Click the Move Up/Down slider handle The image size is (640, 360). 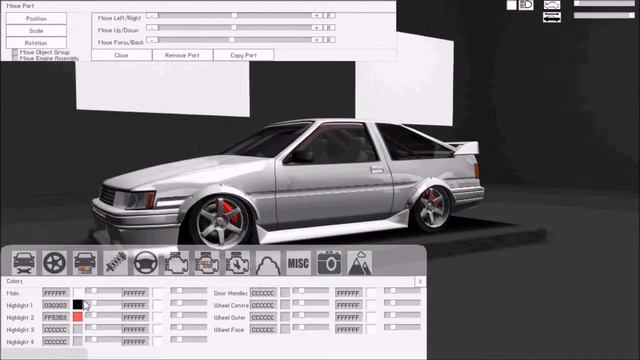234,28
